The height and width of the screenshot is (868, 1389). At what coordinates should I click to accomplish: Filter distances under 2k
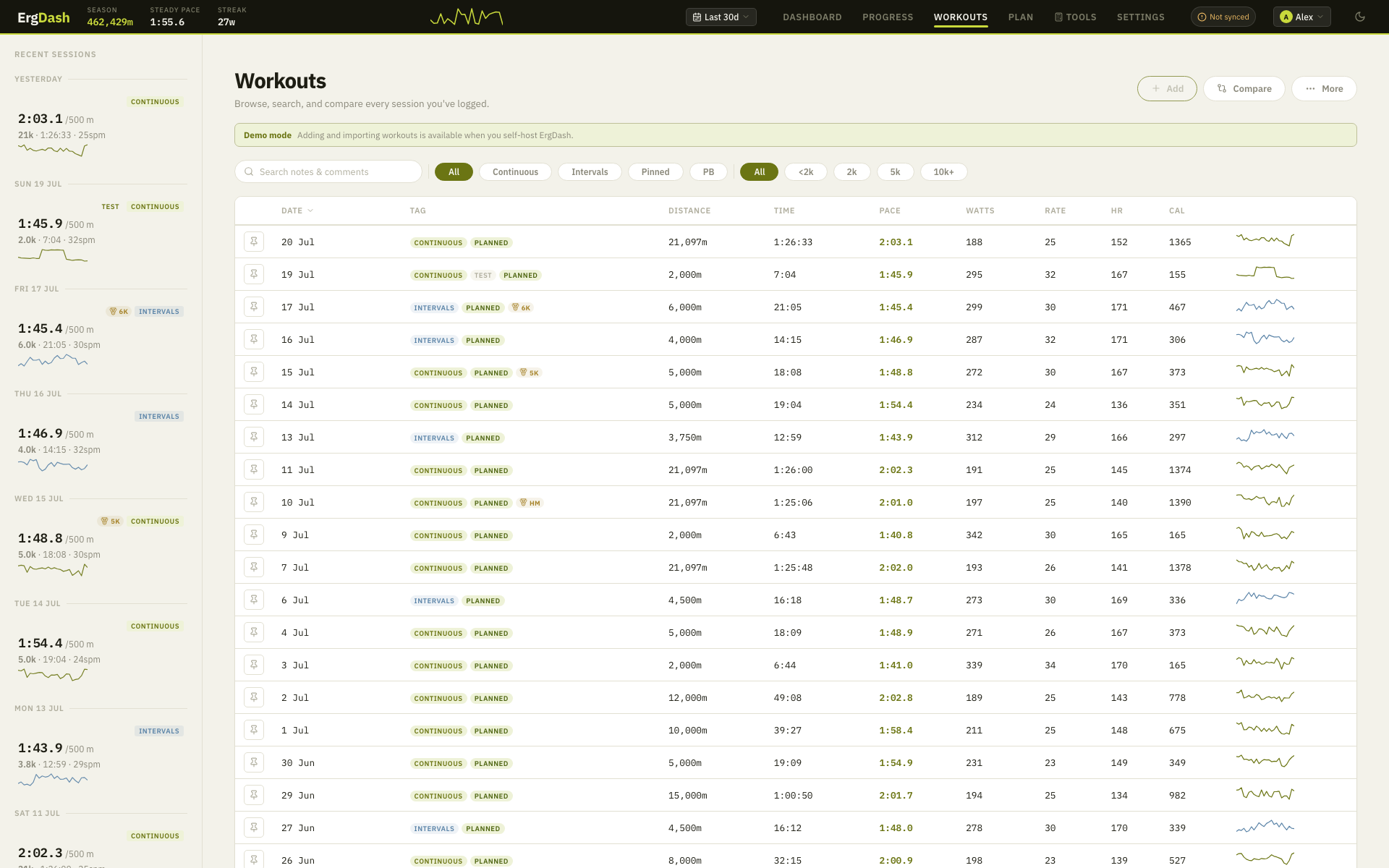pos(806,171)
